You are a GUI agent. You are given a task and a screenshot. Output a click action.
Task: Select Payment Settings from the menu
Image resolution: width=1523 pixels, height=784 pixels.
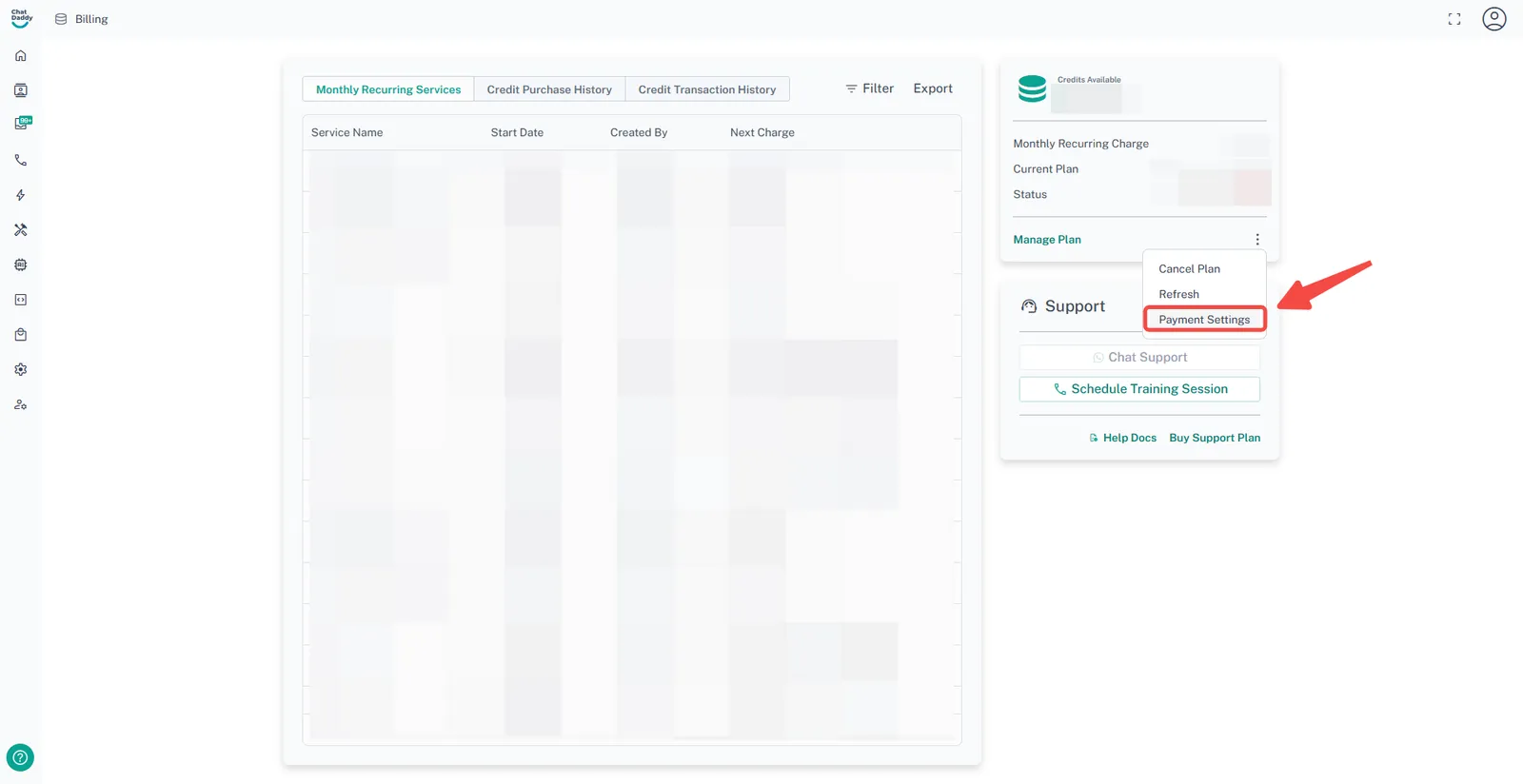pos(1204,320)
